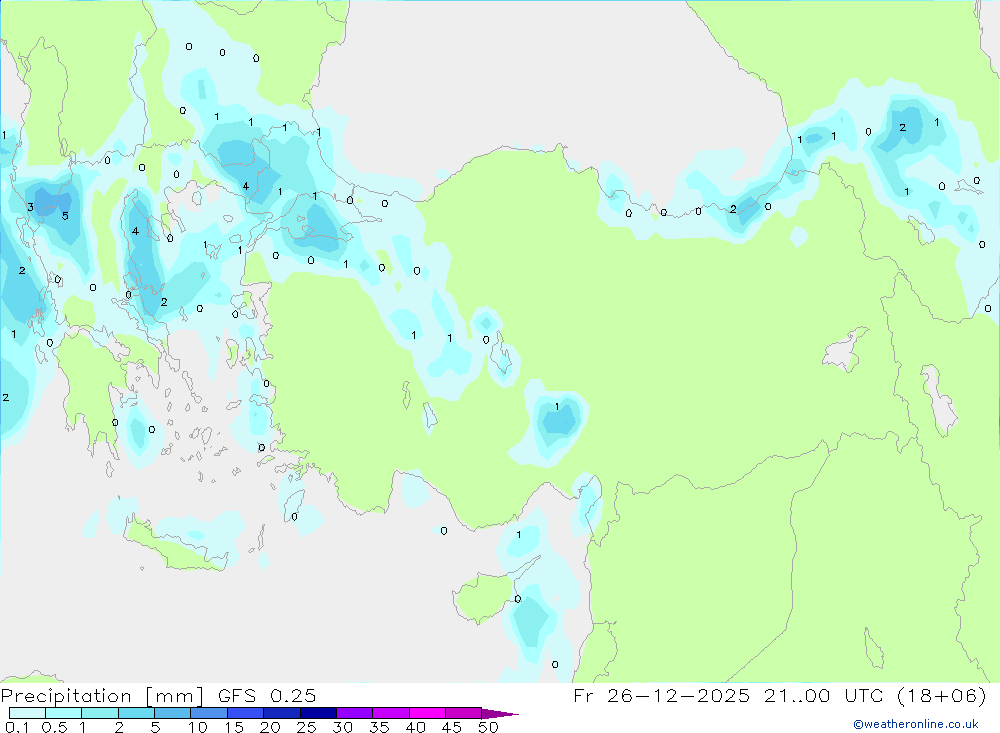Click the 0.1–0.5 mm lightest cyan legend swatch
Viewport: 1000px width, 733px height.
[x=27, y=713]
